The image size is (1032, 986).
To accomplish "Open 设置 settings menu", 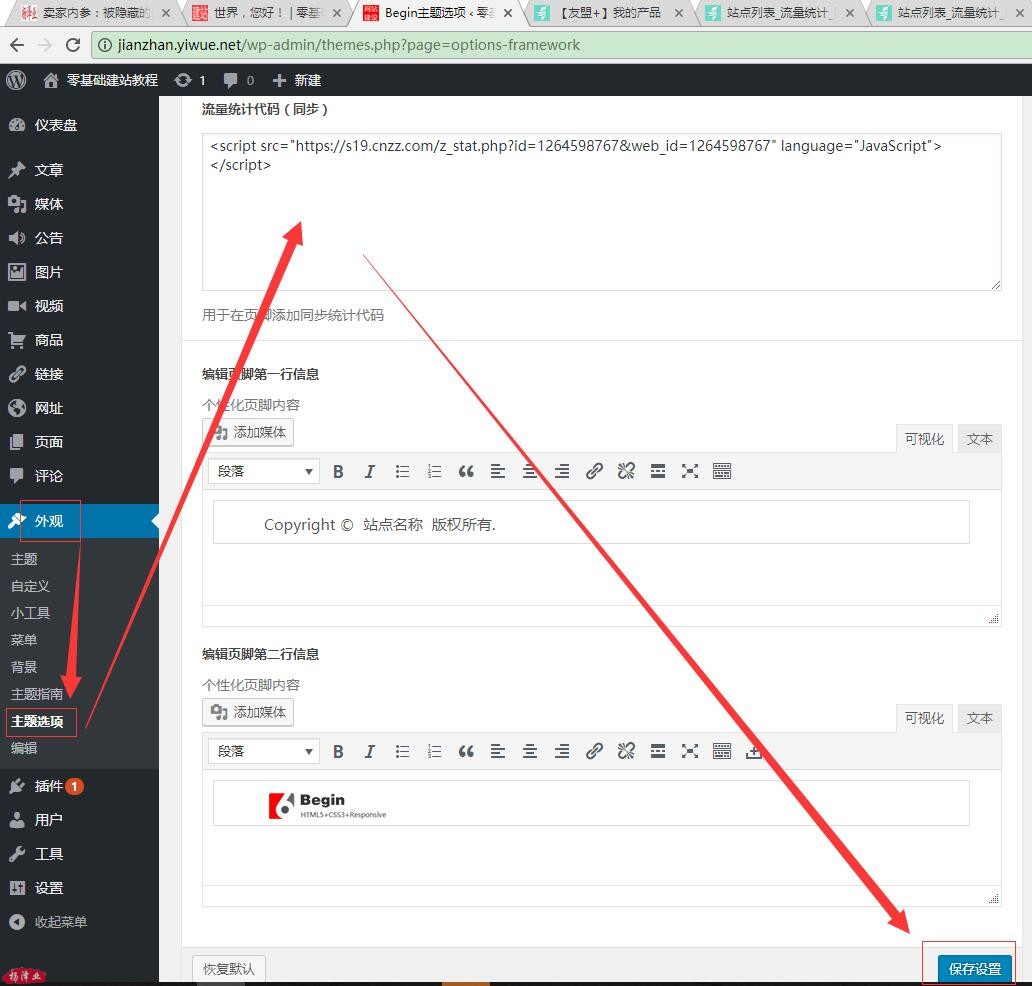I will coord(79,888).
